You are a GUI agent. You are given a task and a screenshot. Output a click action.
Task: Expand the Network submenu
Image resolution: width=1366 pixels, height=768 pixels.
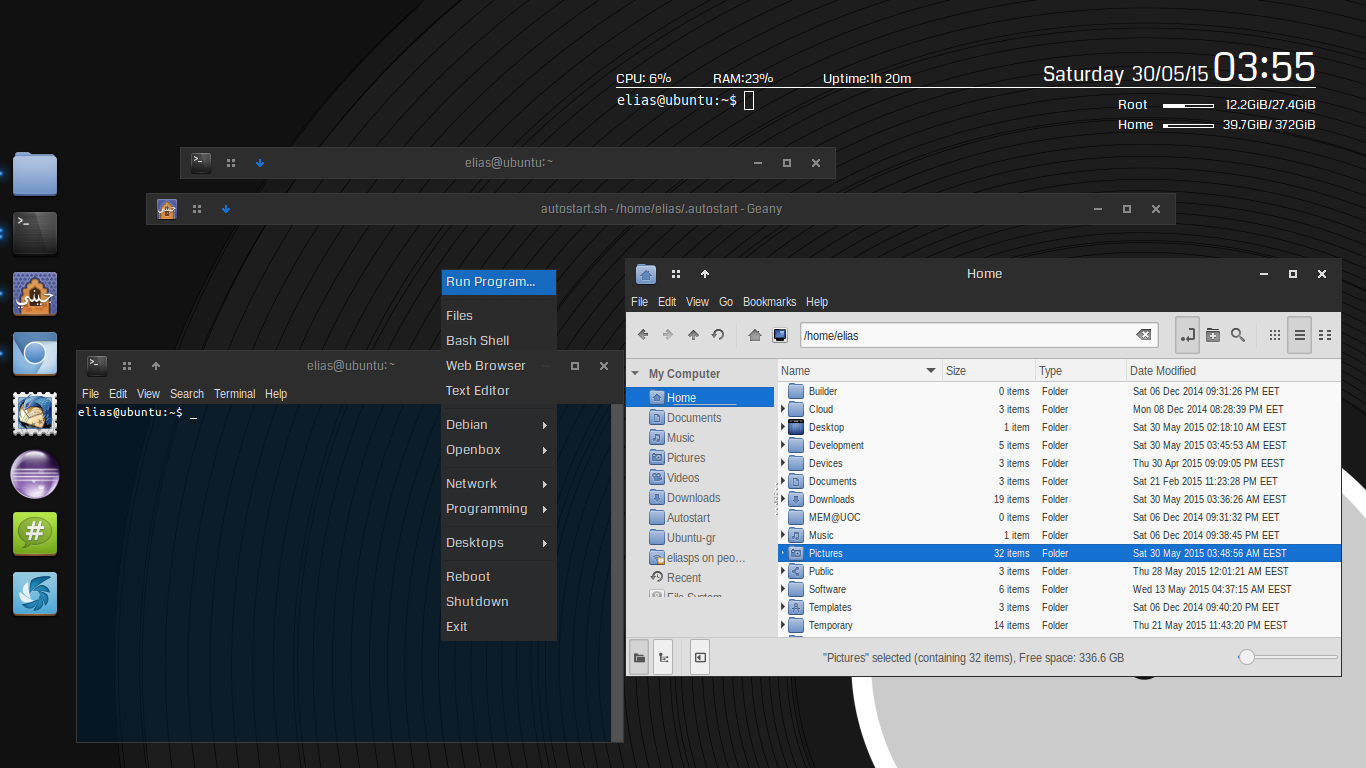pos(499,484)
